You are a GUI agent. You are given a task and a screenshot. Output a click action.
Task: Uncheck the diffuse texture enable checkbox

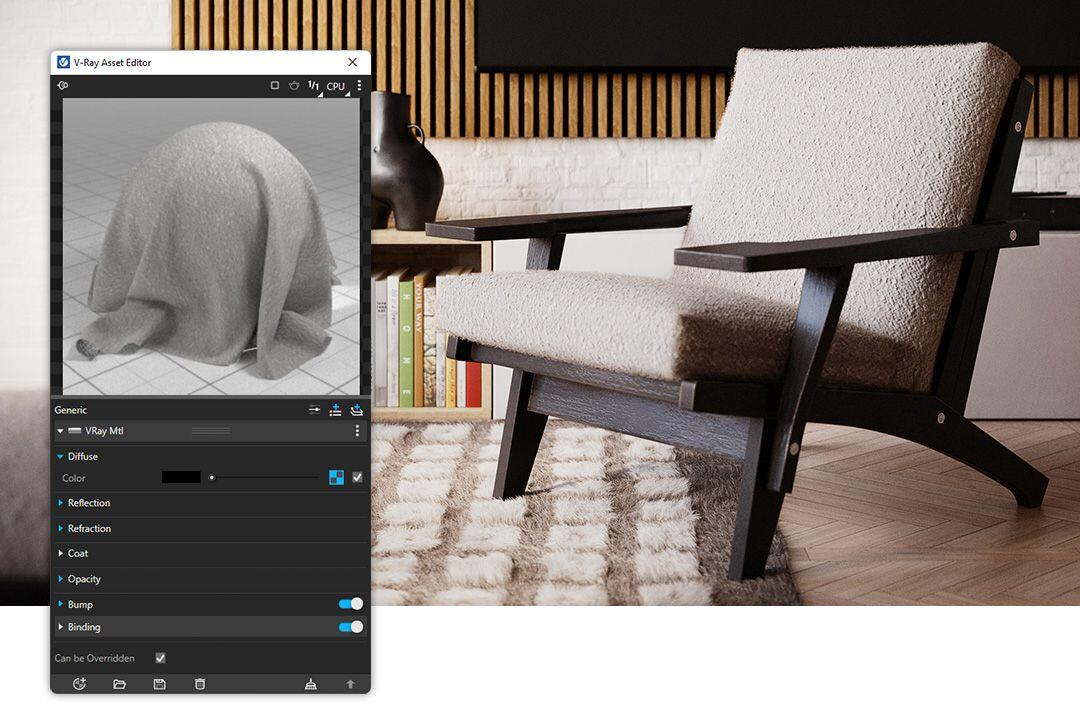[x=357, y=478]
